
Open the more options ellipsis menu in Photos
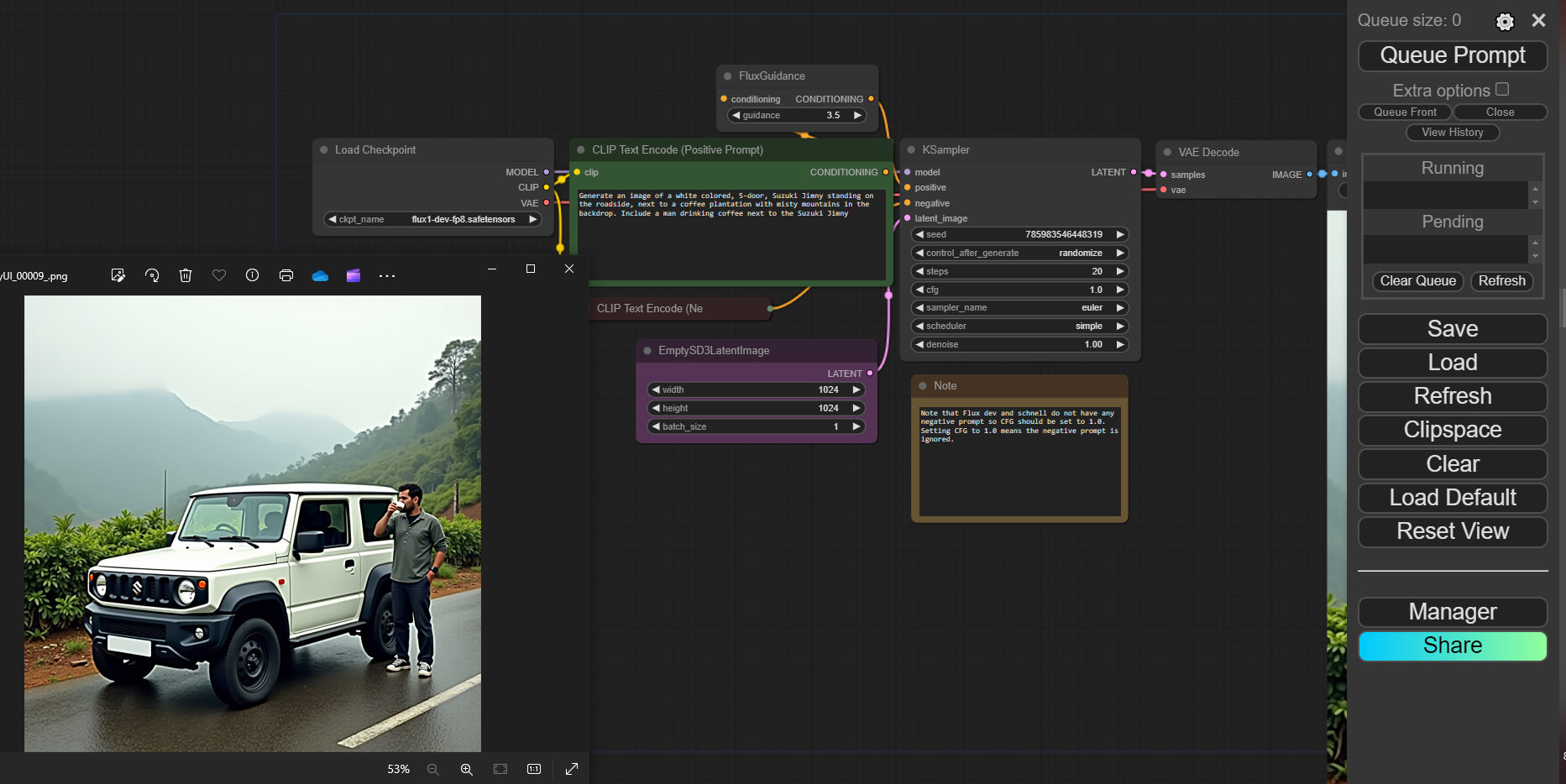[x=387, y=275]
